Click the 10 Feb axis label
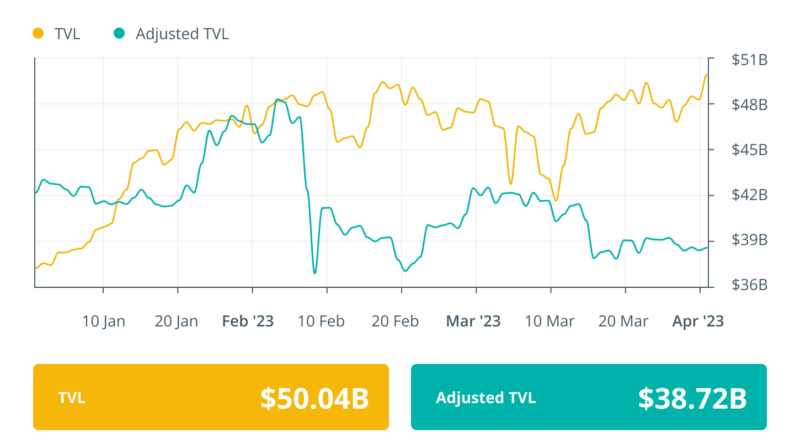The image size is (800, 445). tap(323, 321)
